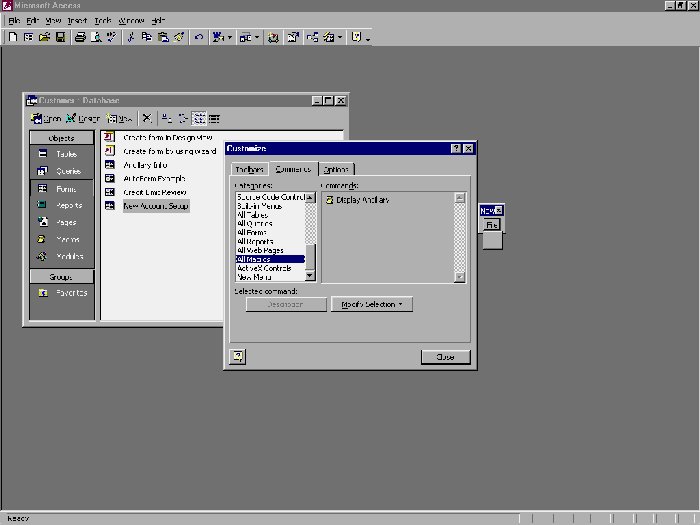Select All Forms in Categories list
This screenshot has height=525, width=700.
254,232
